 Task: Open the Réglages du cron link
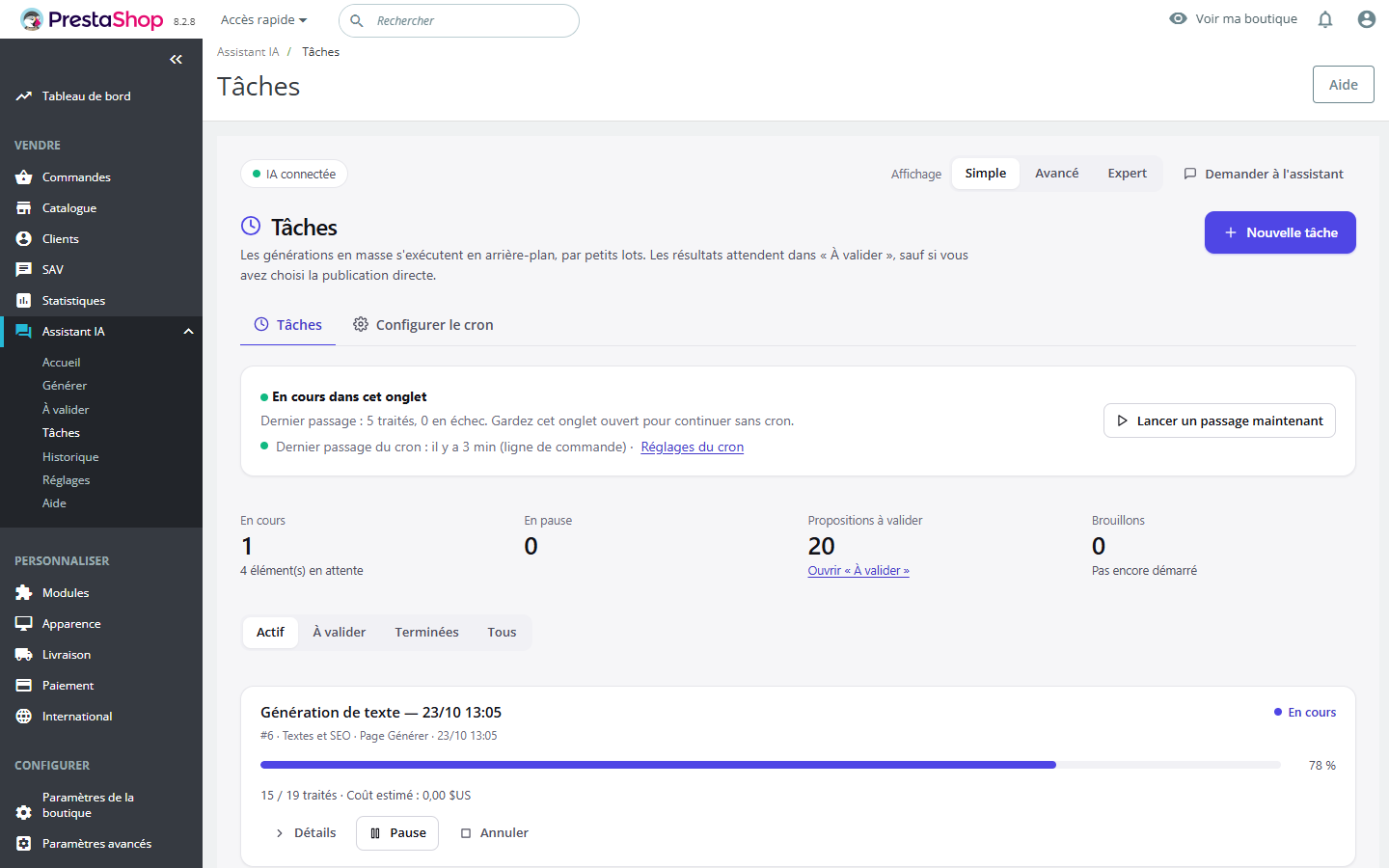point(693,448)
